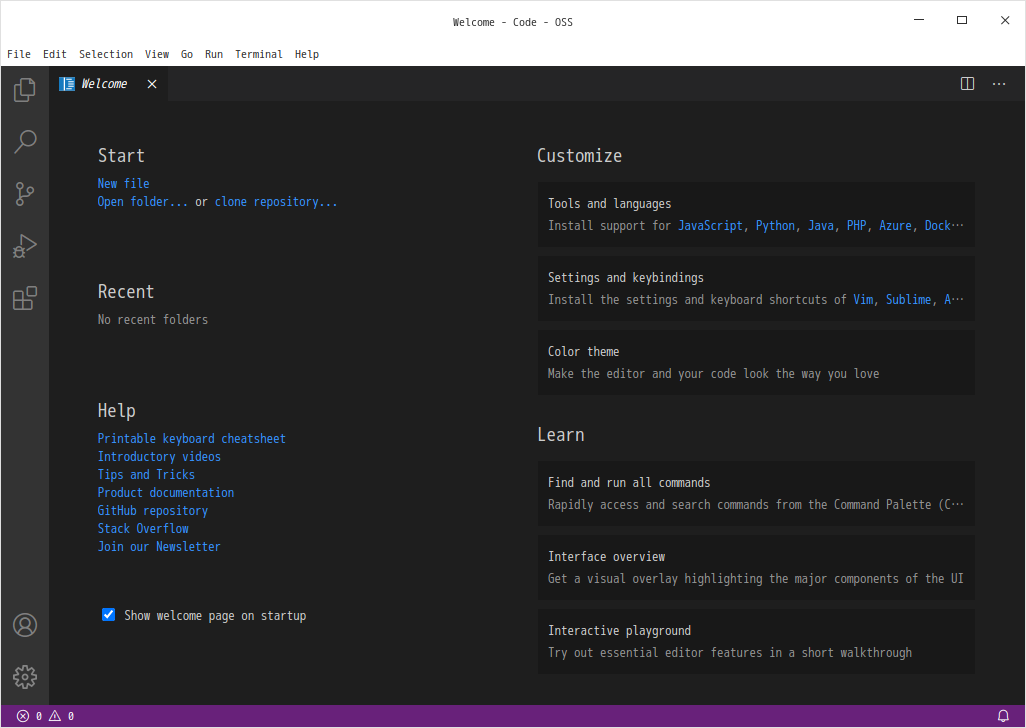Viewport: 1026px width, 728px height.
Task: Uncheck Show welcome page on startup
Action: [x=109, y=615]
